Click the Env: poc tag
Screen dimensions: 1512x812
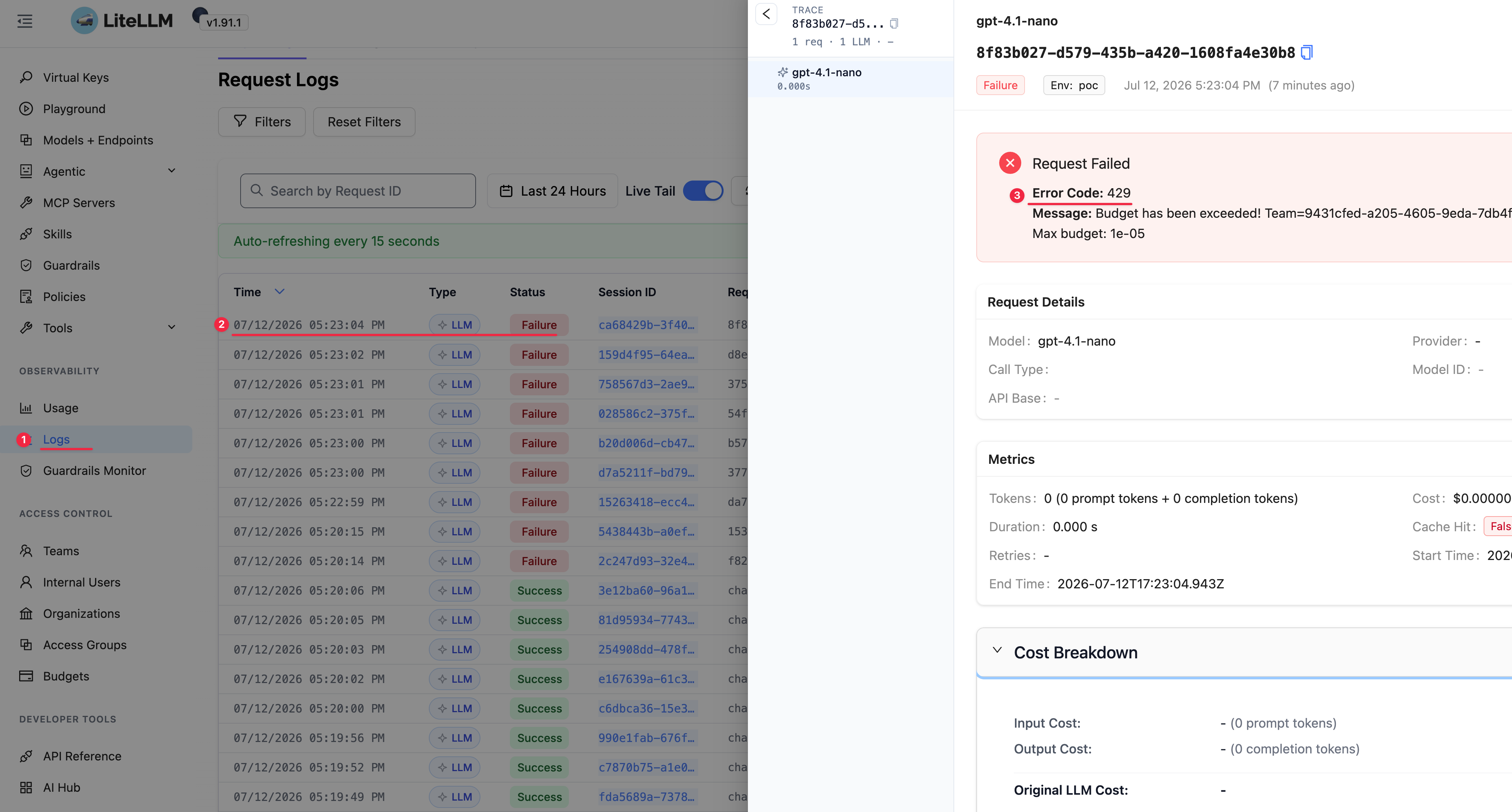pos(1074,85)
